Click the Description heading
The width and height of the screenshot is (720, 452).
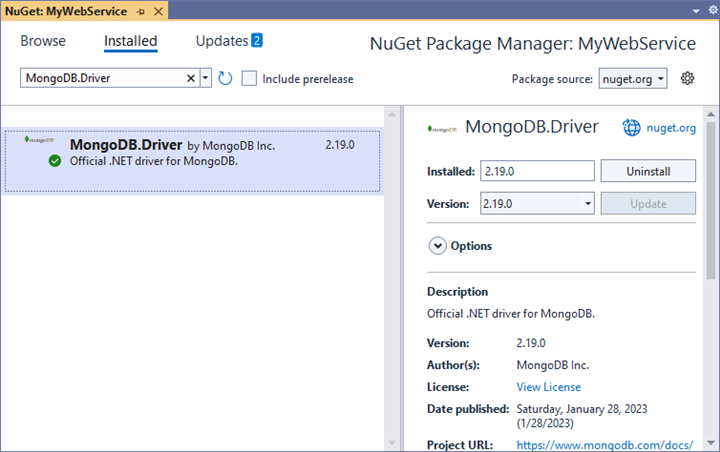pos(457,292)
